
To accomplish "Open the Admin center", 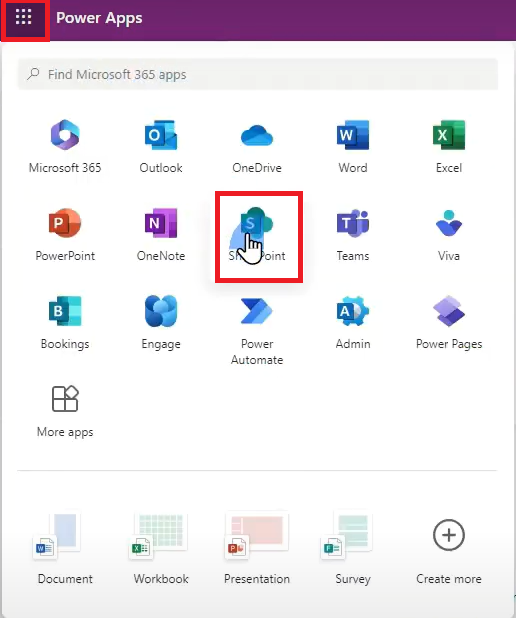I will pos(353,323).
